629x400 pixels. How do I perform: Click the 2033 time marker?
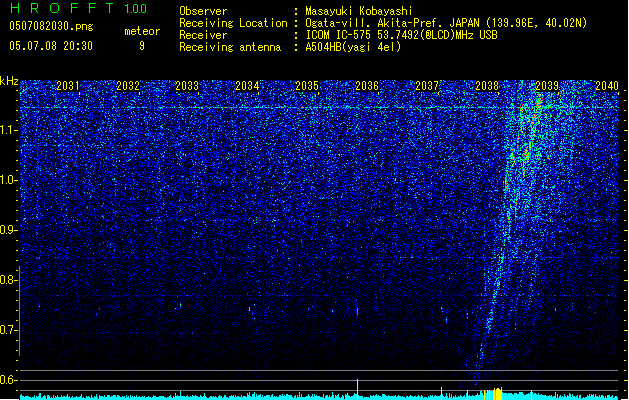tap(187, 86)
